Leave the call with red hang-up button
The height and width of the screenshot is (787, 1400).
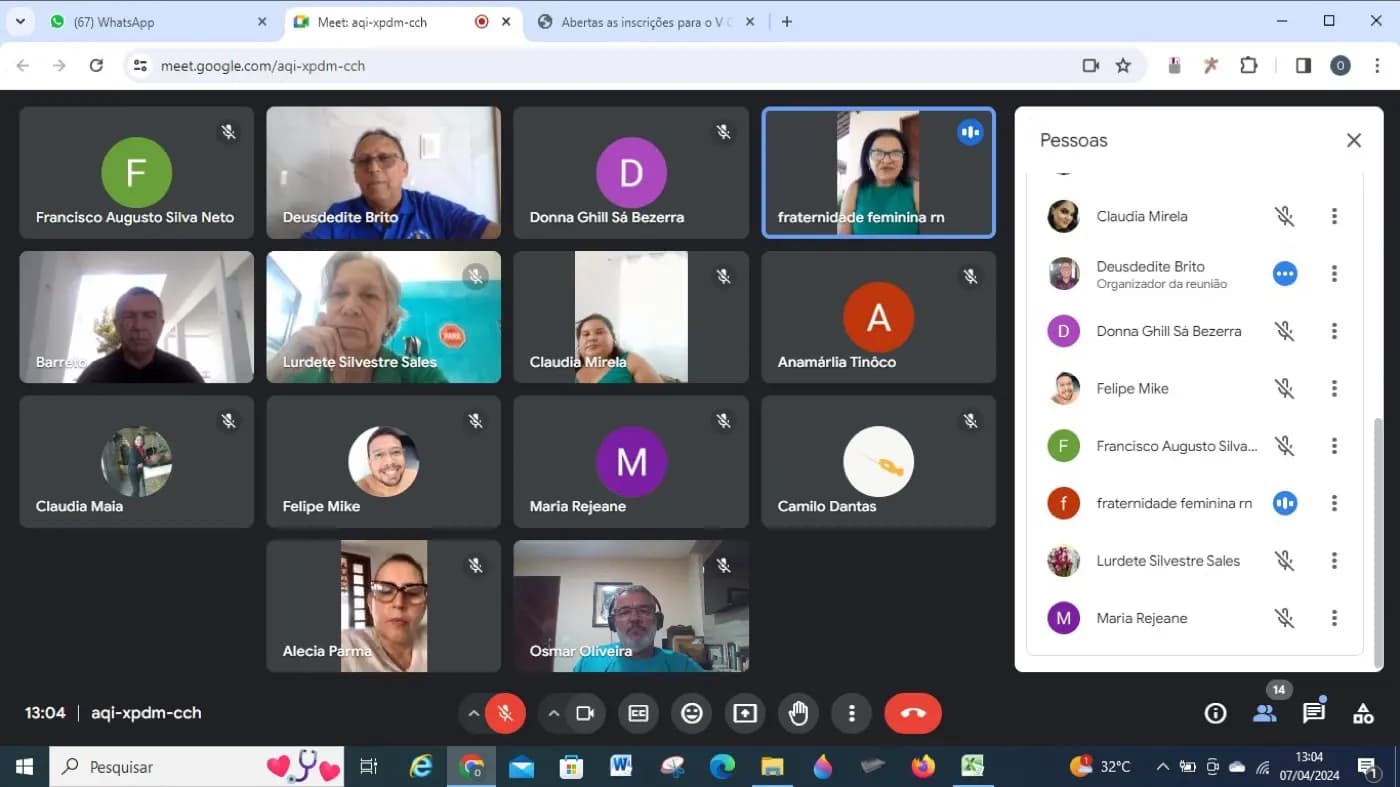pyautogui.click(x=913, y=713)
